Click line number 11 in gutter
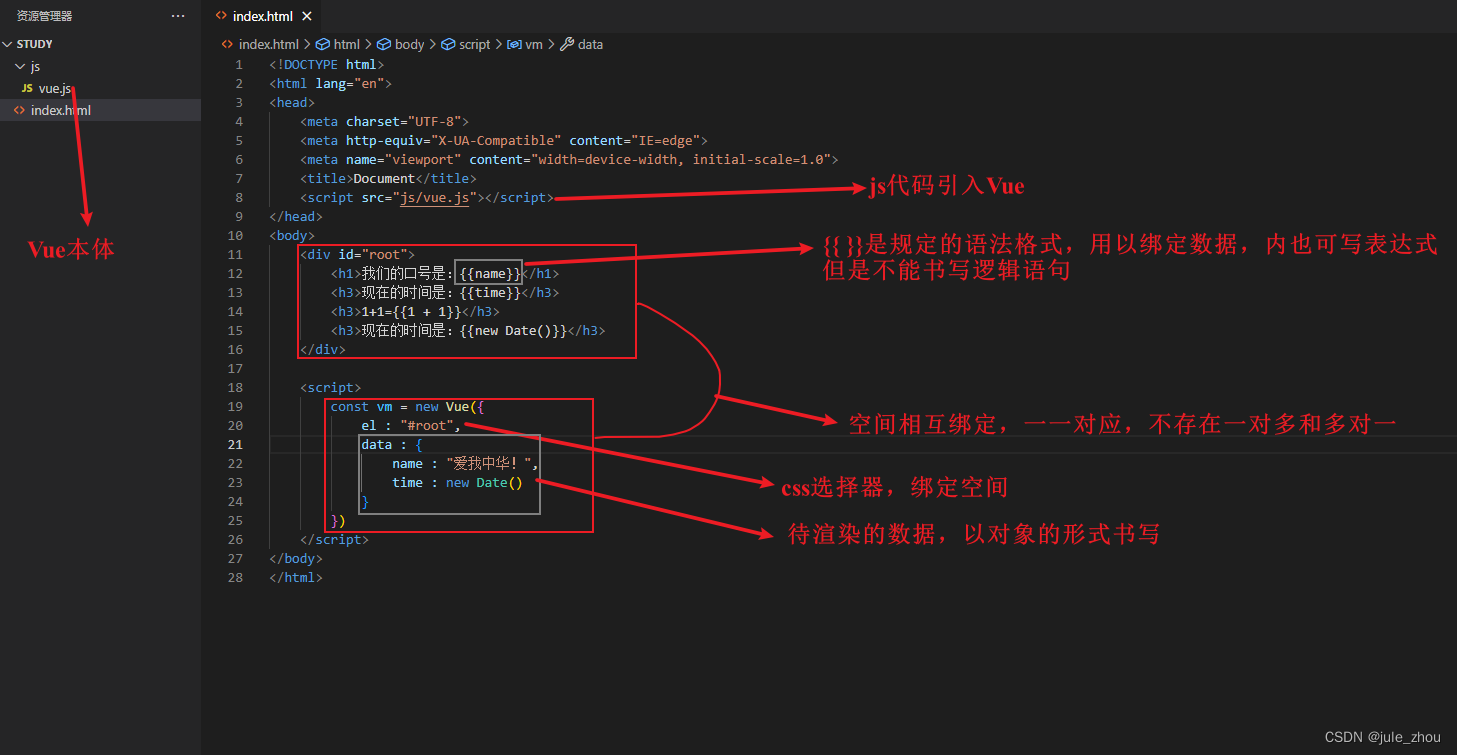The height and width of the screenshot is (755, 1457). pyautogui.click(x=235, y=255)
